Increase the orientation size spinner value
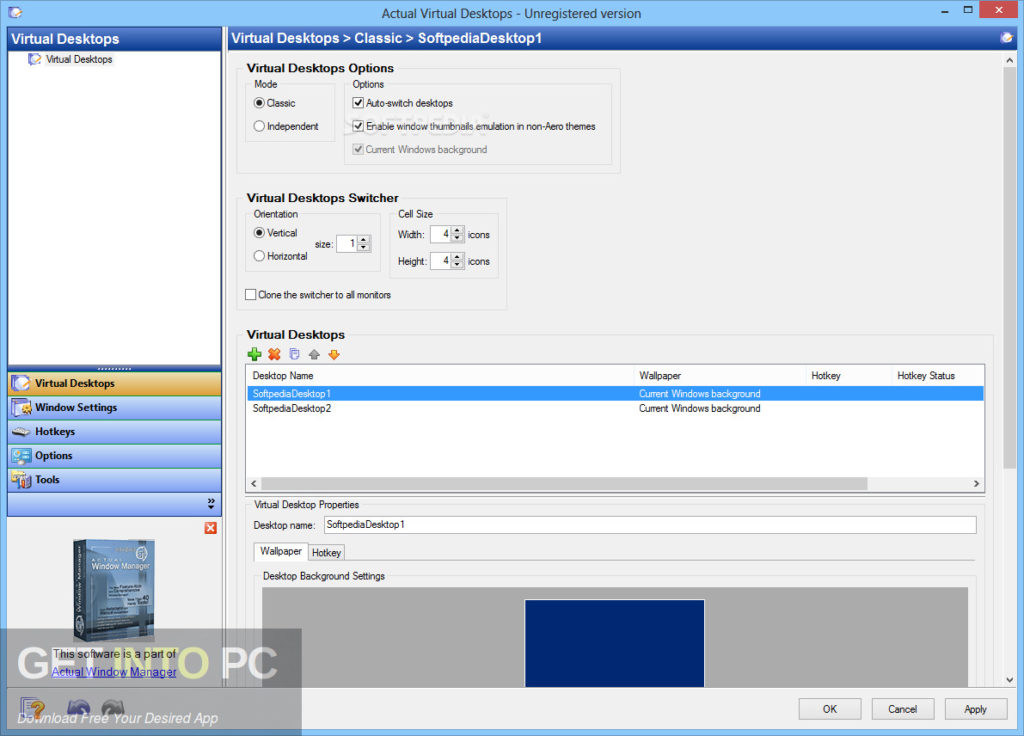This screenshot has height=736, width=1024. (364, 240)
